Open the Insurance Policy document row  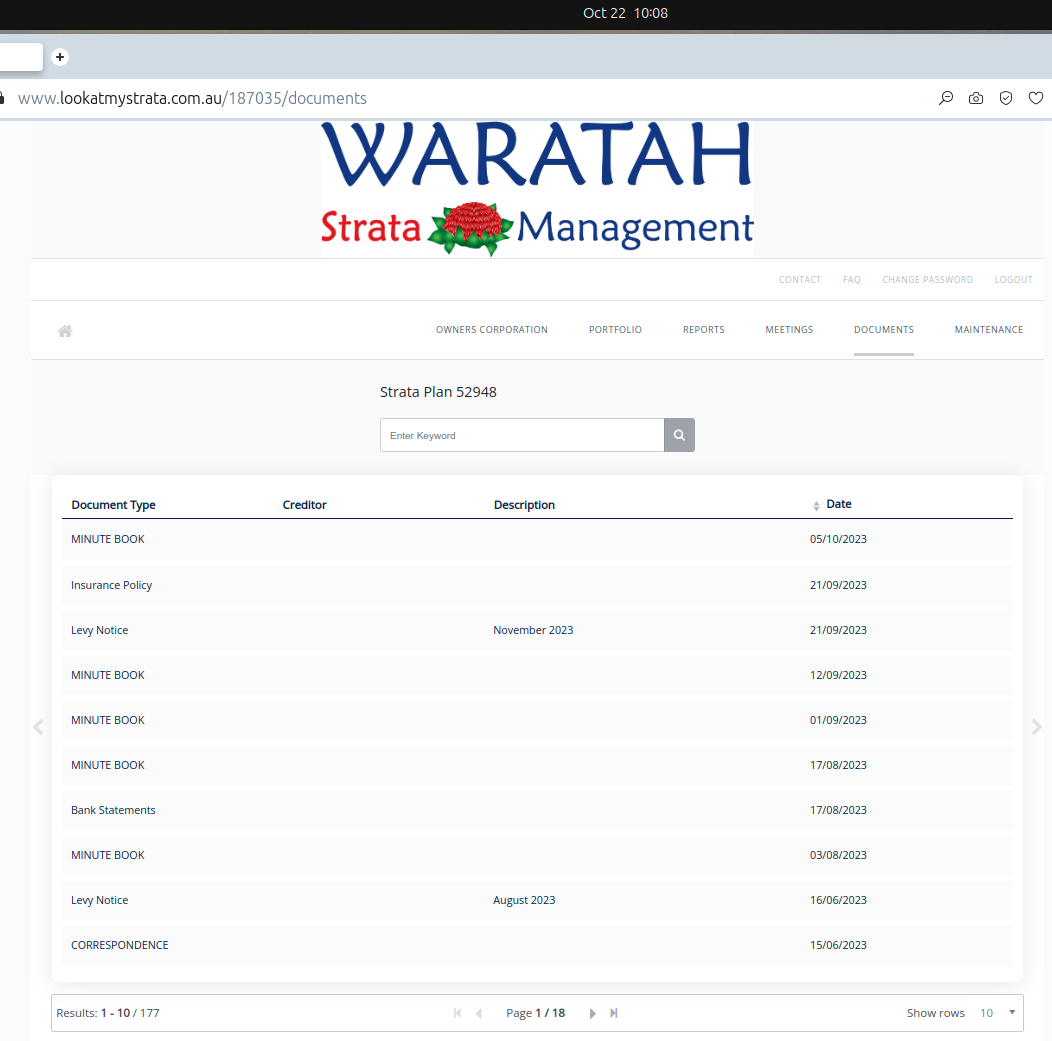click(537, 585)
